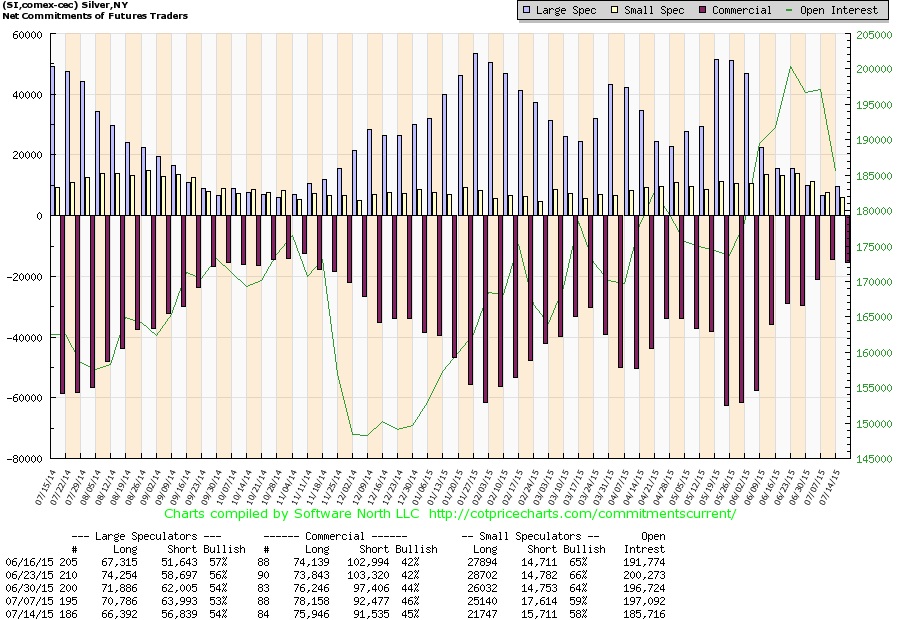The image size is (900, 620).
Task: Click Commercial short value 91,535
Action: pos(371,614)
